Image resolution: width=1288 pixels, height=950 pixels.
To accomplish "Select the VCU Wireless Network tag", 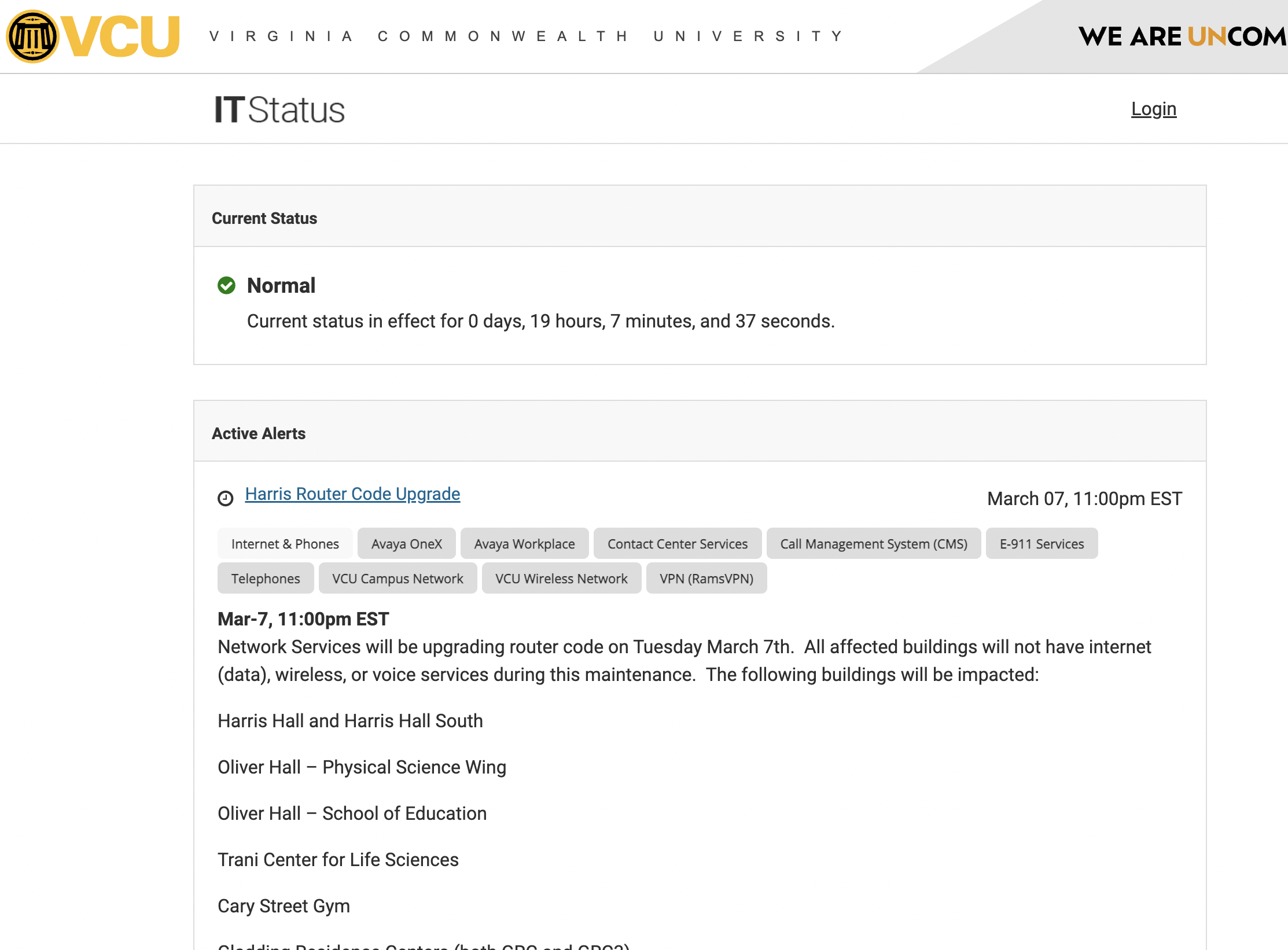I will click(x=561, y=579).
